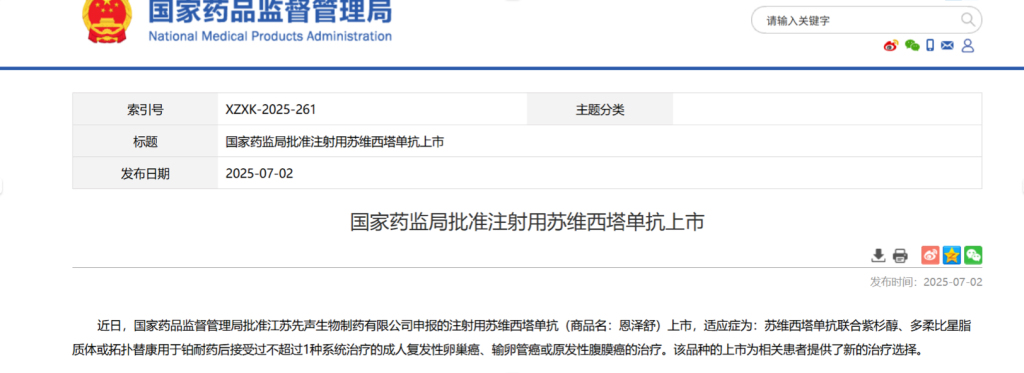
Task: Print the article using printer icon
Action: click(x=900, y=255)
